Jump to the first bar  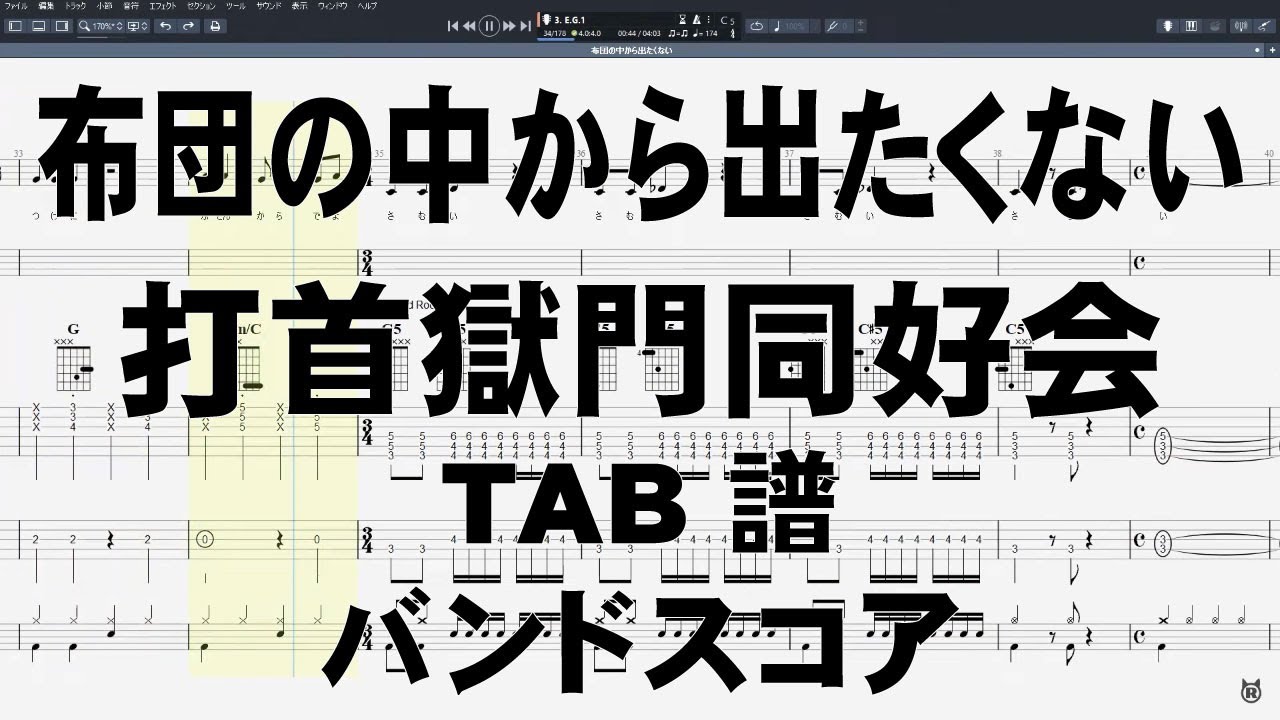coord(453,26)
